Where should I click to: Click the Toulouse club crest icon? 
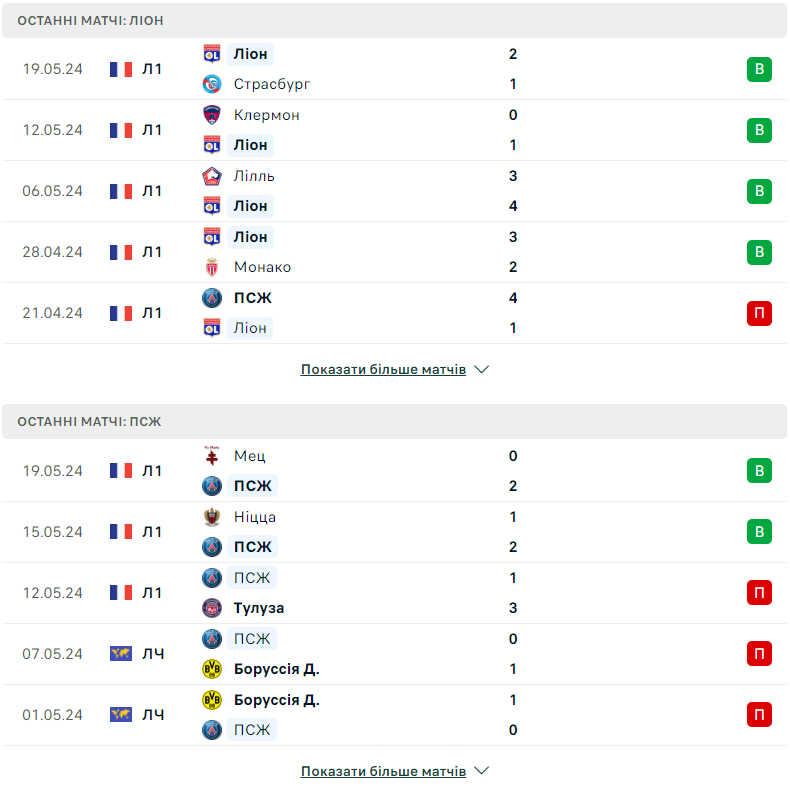[x=211, y=608]
